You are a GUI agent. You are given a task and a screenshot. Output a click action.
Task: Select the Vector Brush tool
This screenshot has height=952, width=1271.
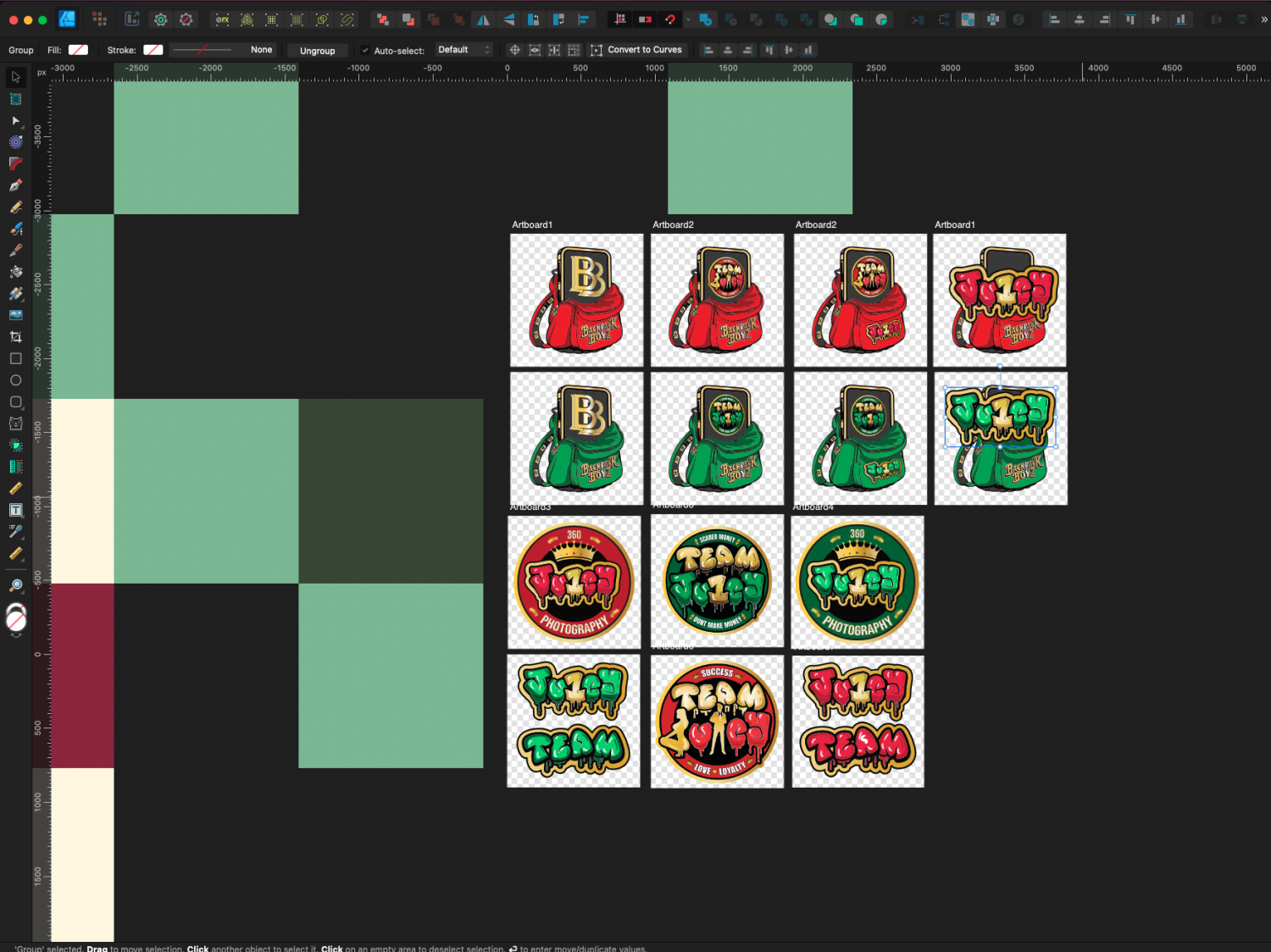tap(15, 229)
